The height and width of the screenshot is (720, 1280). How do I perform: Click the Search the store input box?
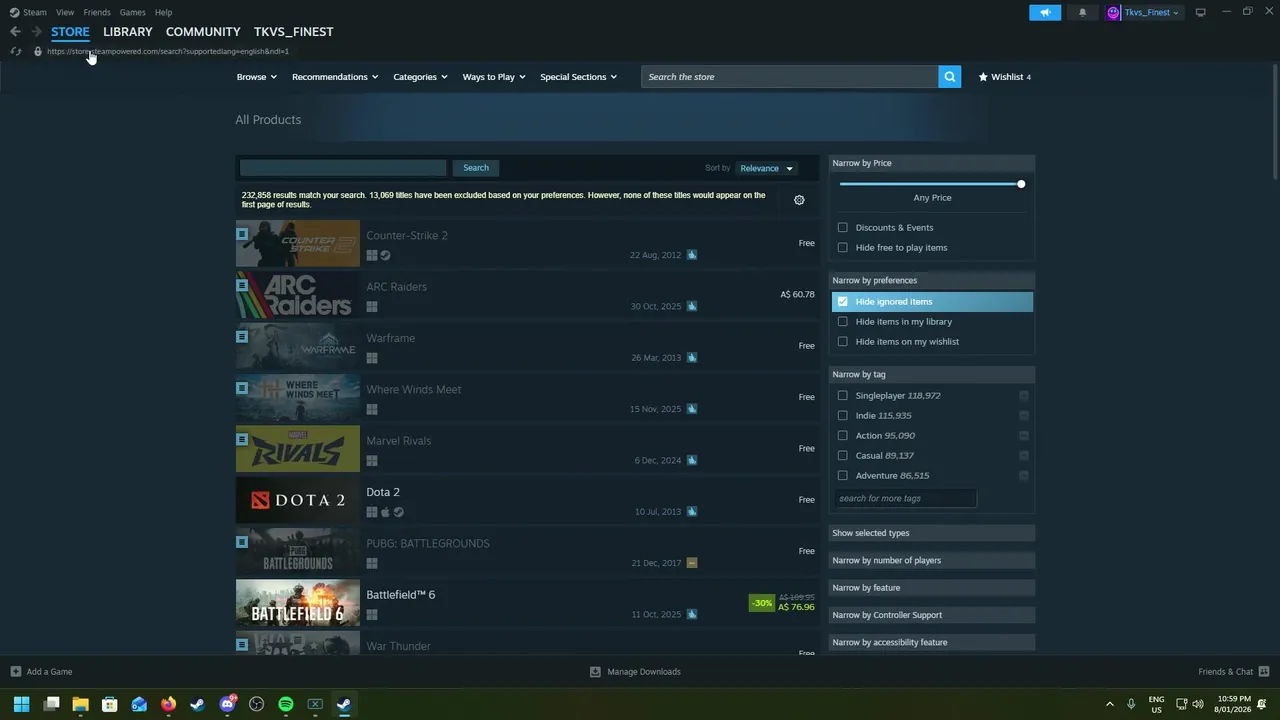pyautogui.click(x=790, y=77)
